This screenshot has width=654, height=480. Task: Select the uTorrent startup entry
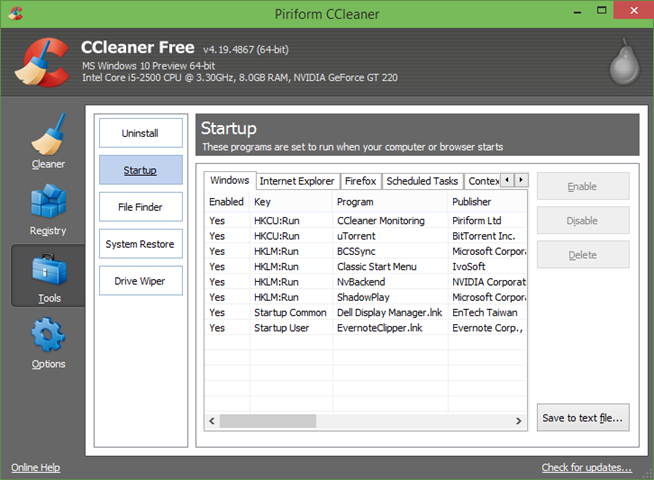(366, 236)
